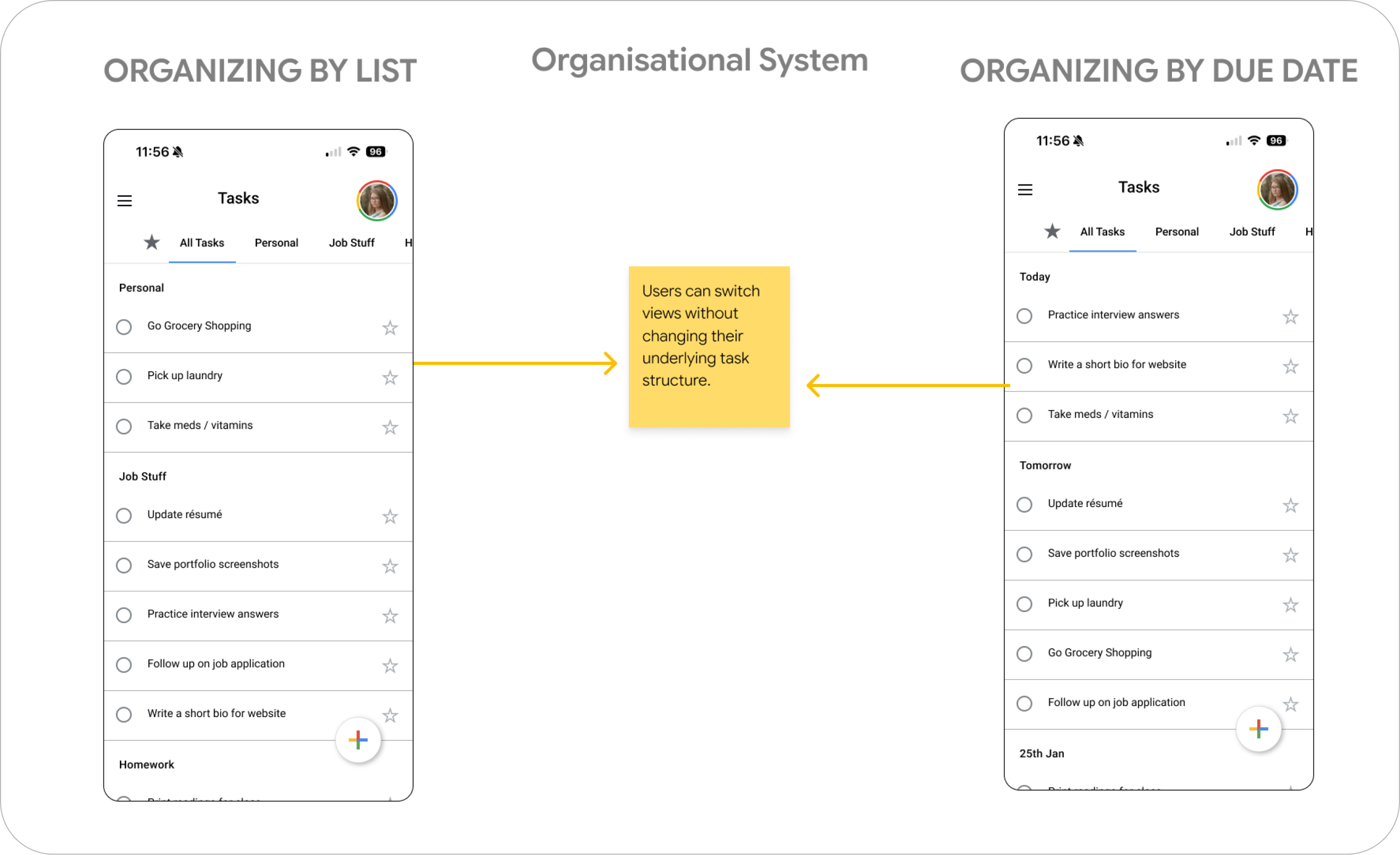Viewport: 1400px width, 855px height.
Task: Tap profile avatar in the right phone
Action: coord(1277,190)
